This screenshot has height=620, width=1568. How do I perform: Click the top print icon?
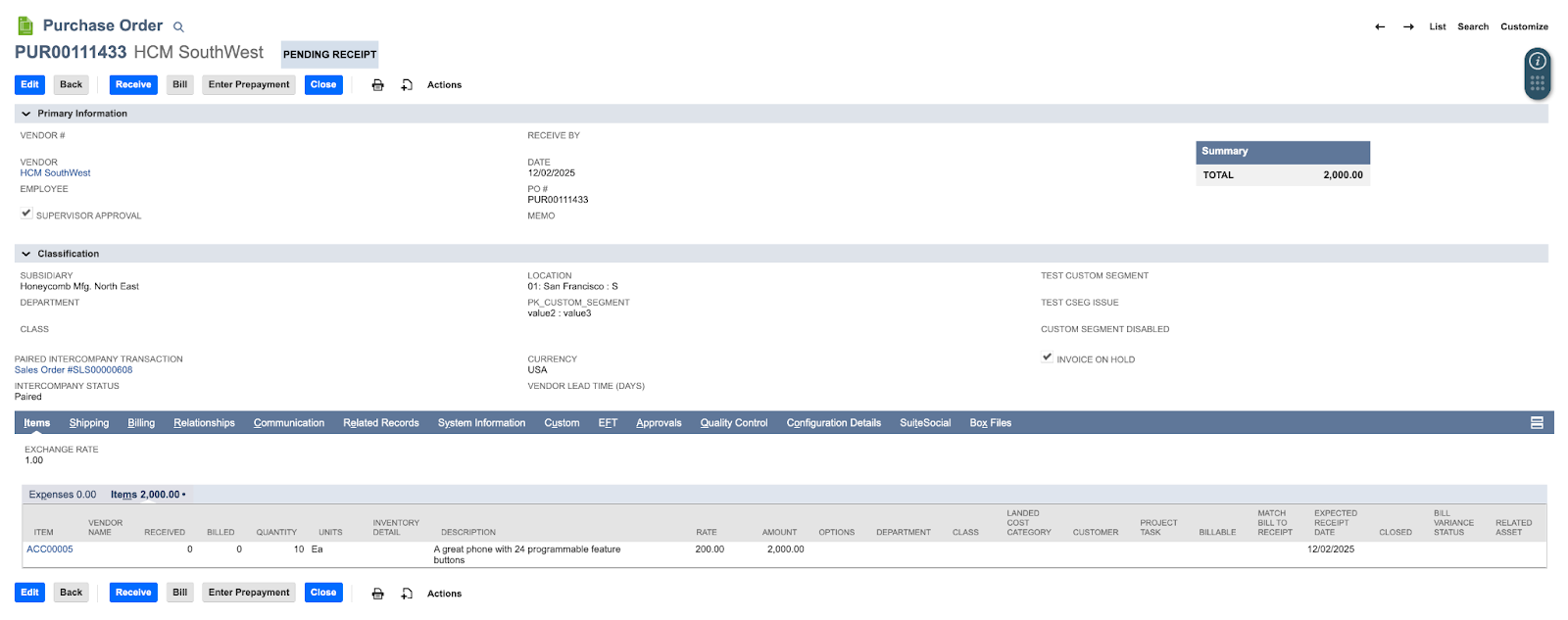377,85
